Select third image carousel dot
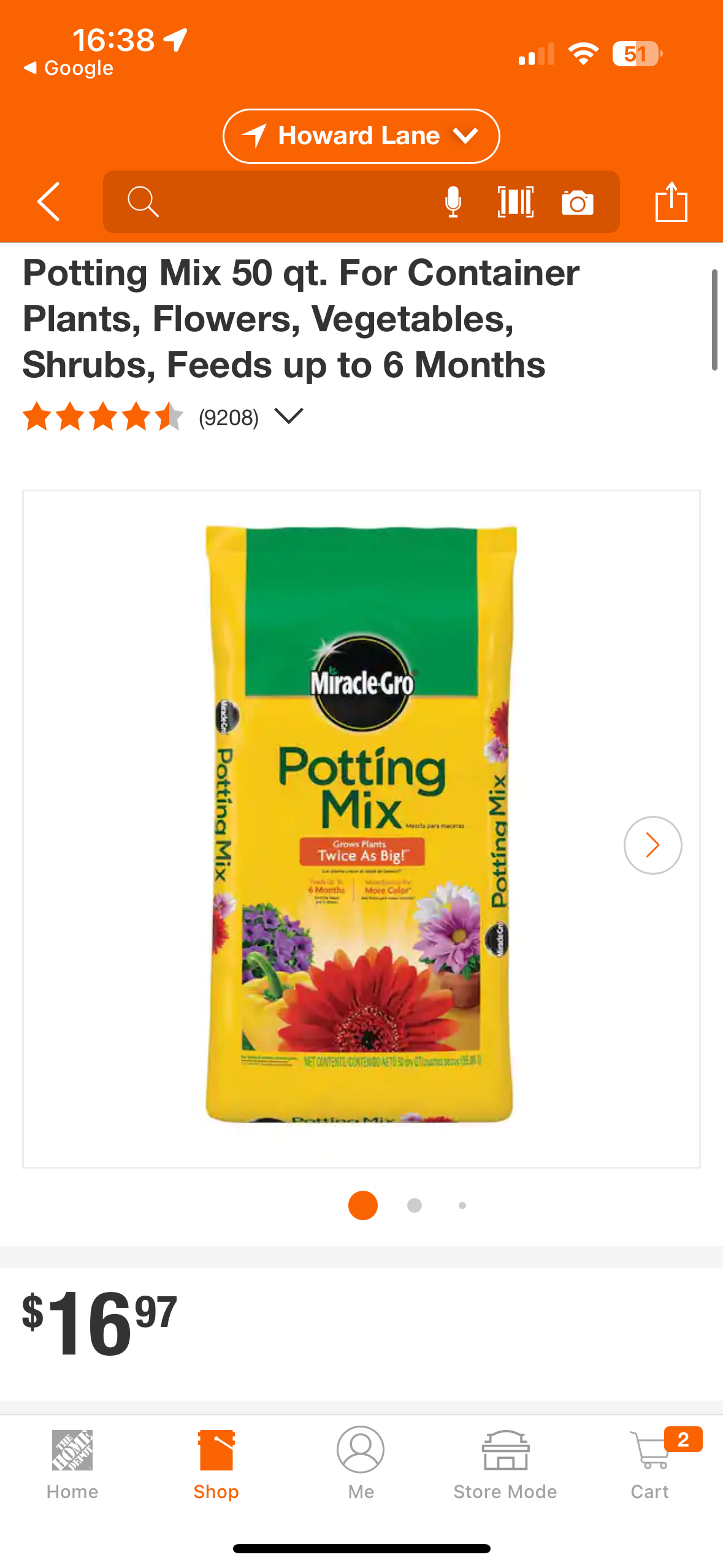This screenshot has width=723, height=1568. tap(462, 1205)
